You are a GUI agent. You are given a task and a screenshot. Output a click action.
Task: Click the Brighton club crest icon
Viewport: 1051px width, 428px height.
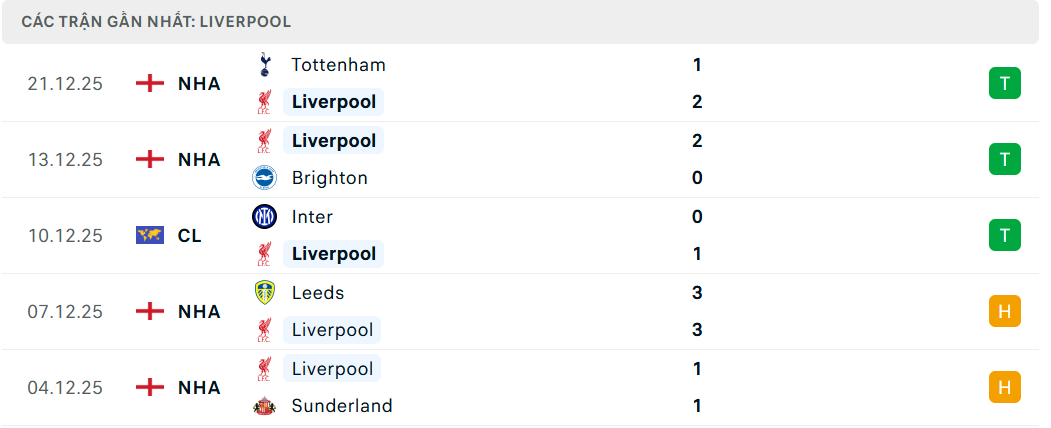point(264,178)
